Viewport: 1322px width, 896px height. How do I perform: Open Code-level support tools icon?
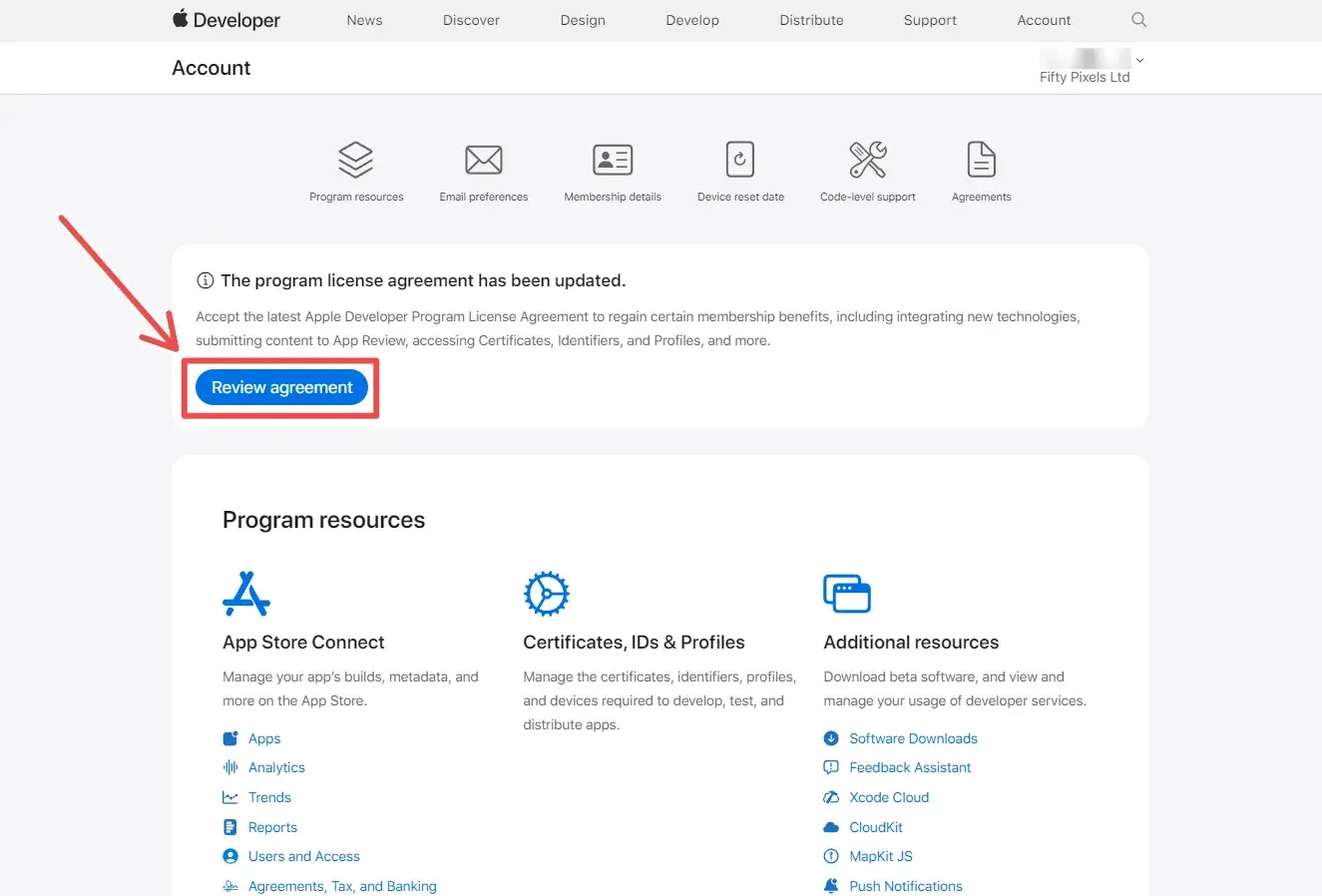868,160
